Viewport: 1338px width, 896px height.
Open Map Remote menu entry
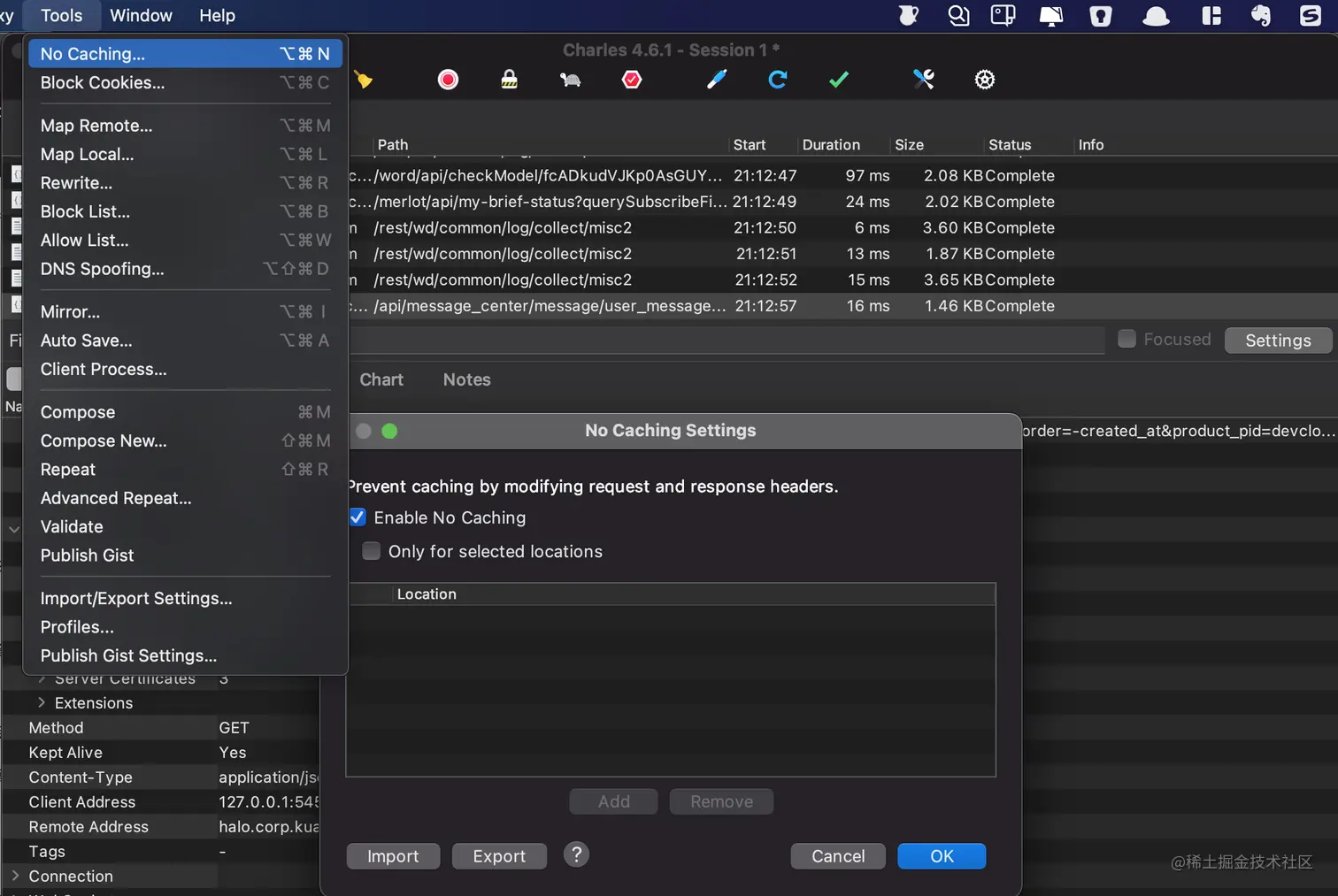[x=185, y=126]
